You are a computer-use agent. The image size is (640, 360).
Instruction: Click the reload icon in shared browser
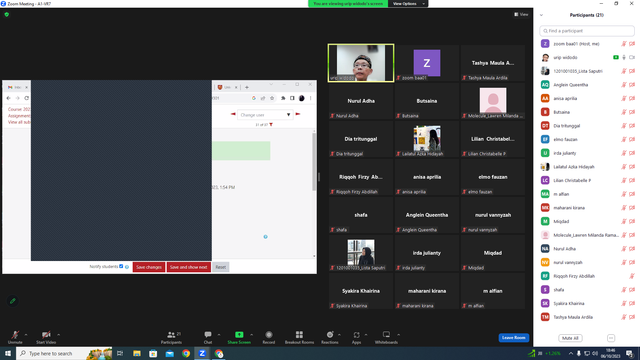[27, 98]
